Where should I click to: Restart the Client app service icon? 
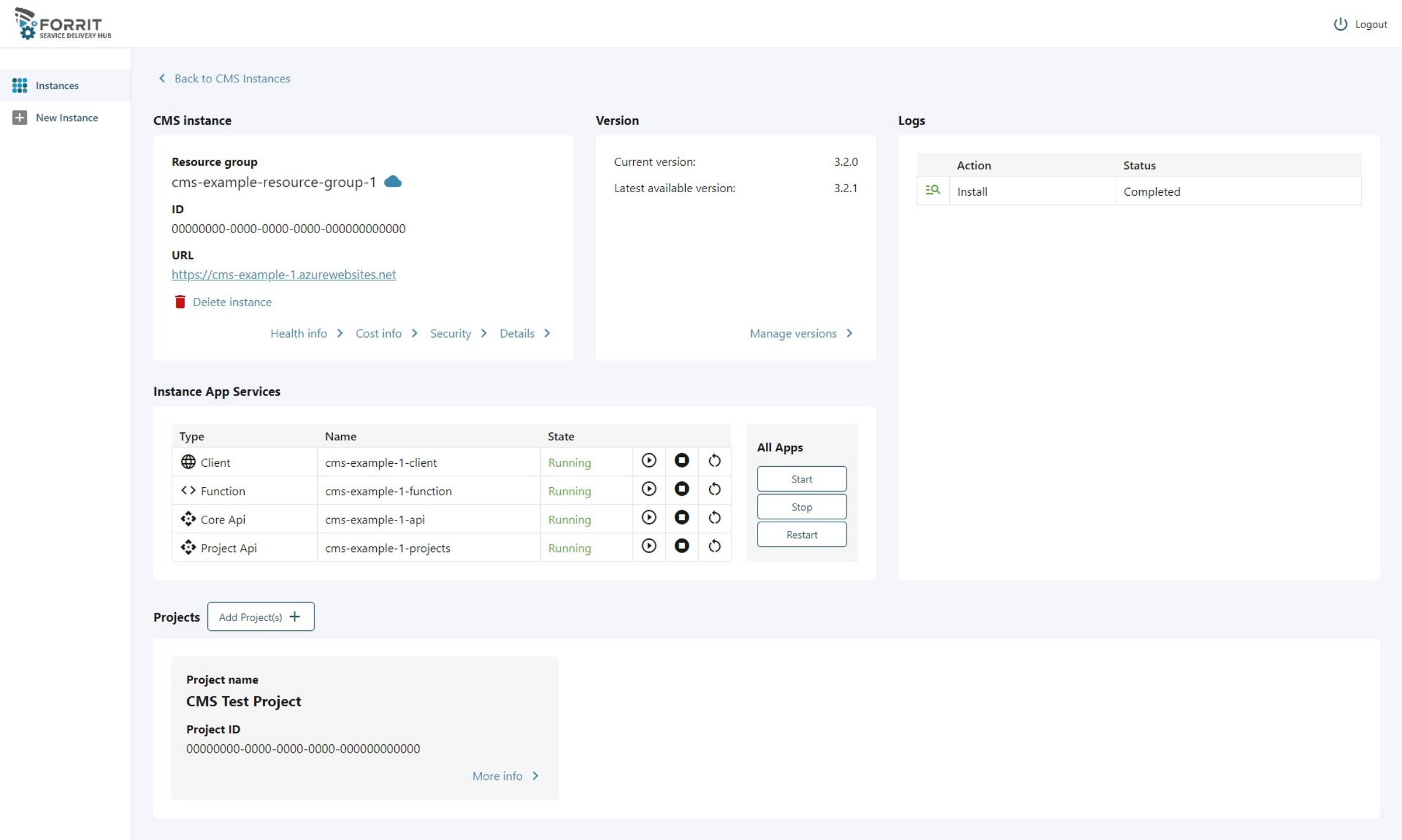714,461
